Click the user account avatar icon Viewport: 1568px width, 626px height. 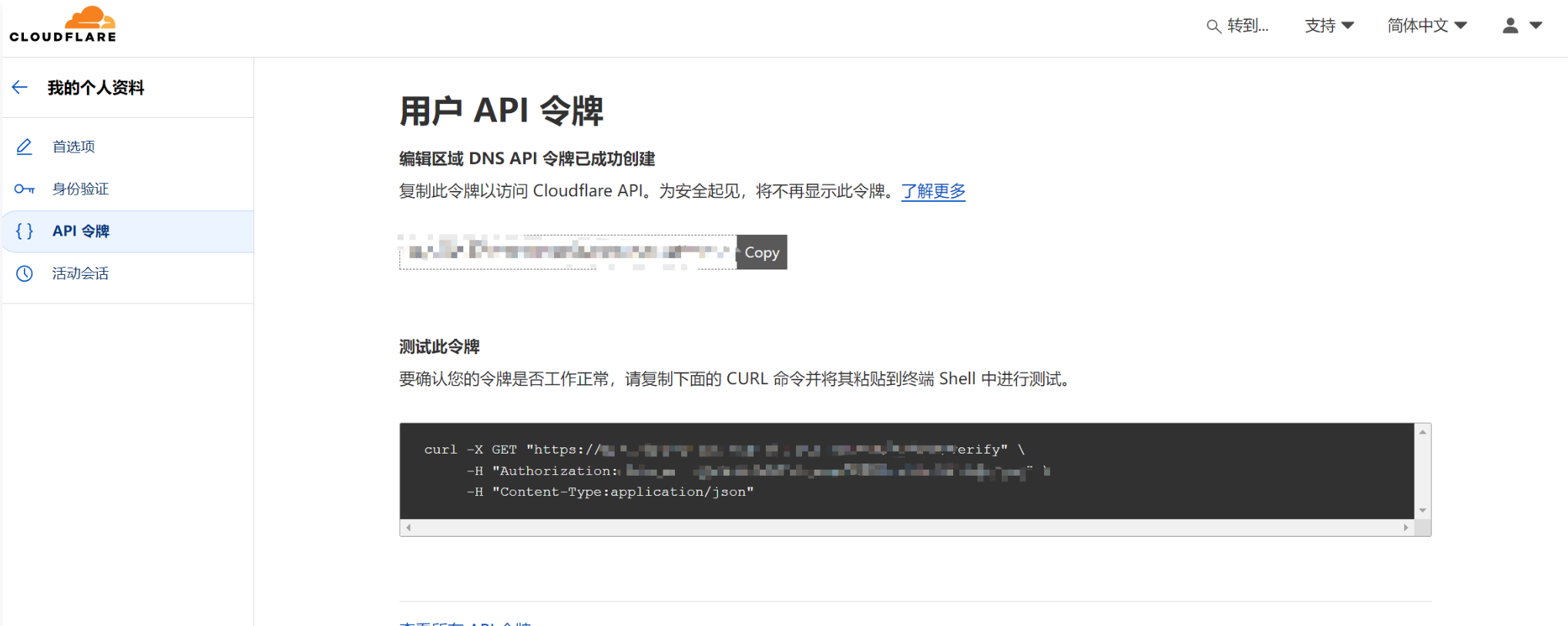pos(1510,25)
